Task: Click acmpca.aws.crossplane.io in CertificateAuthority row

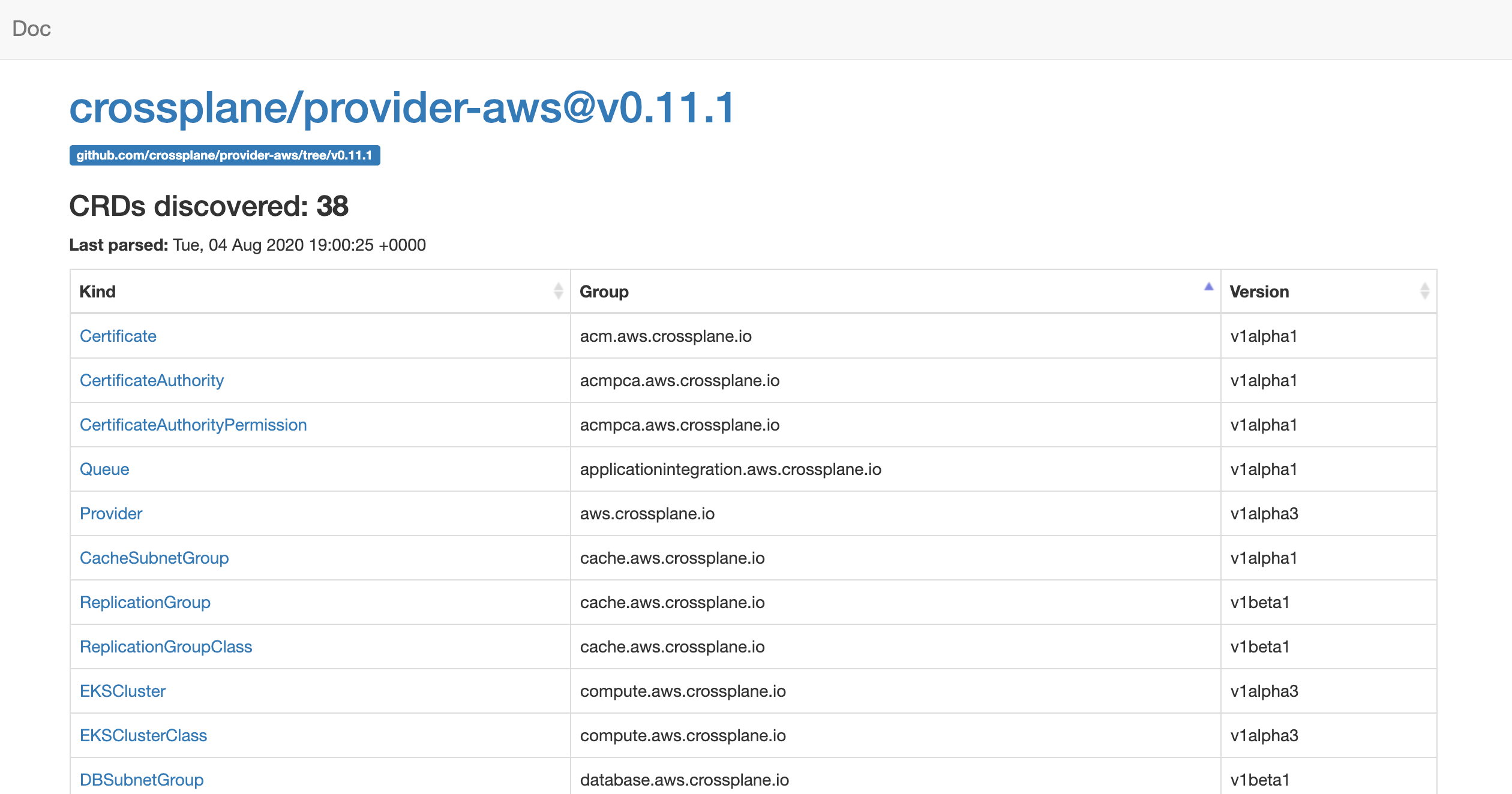Action: (680, 380)
